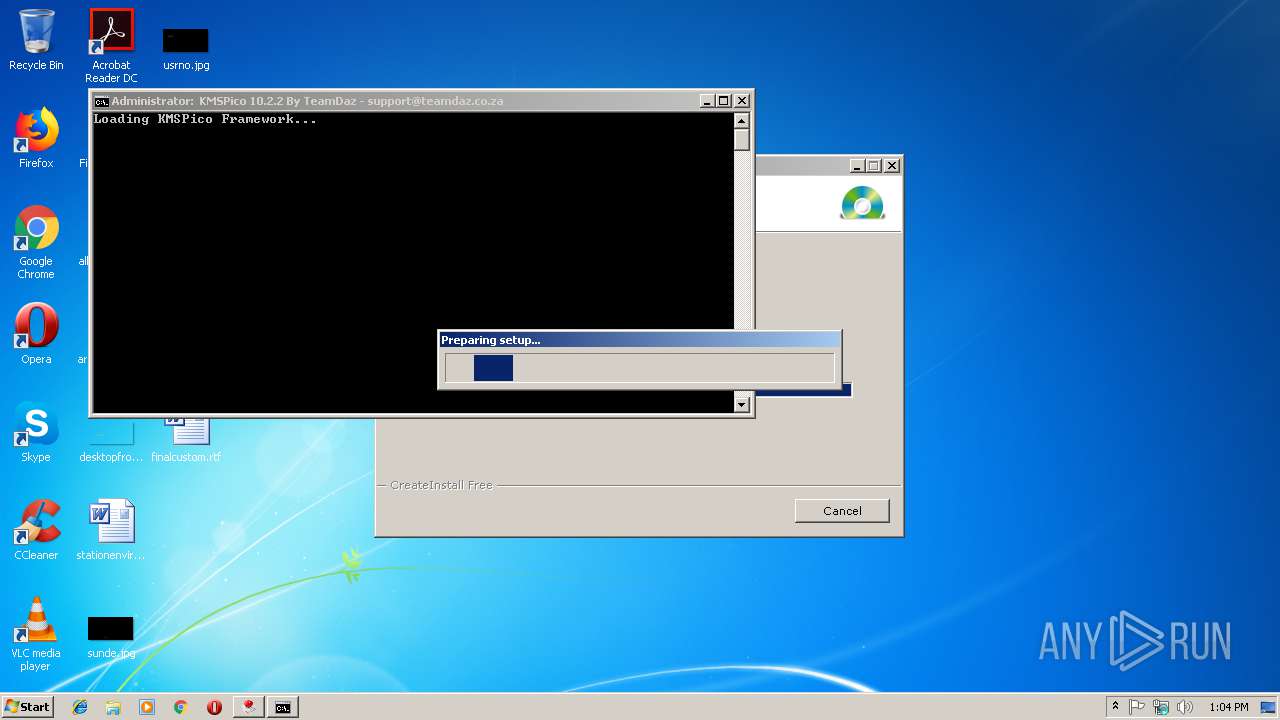
Task: Open Firefox desktop shortcut
Action: [x=36, y=139]
